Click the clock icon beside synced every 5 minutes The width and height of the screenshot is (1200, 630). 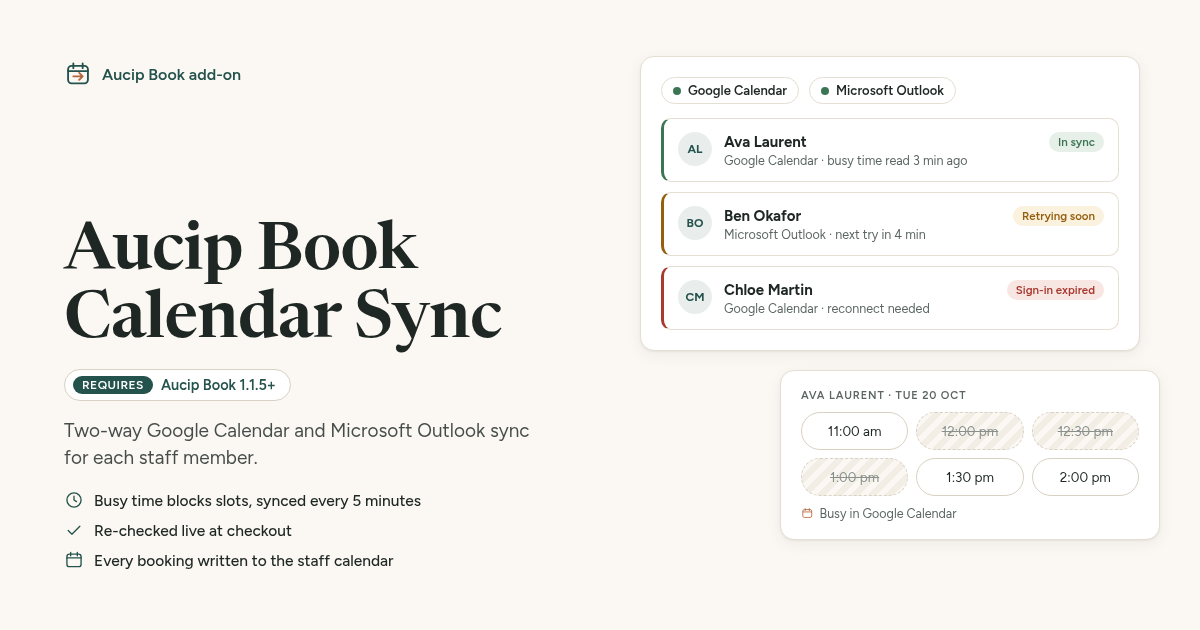tap(74, 500)
